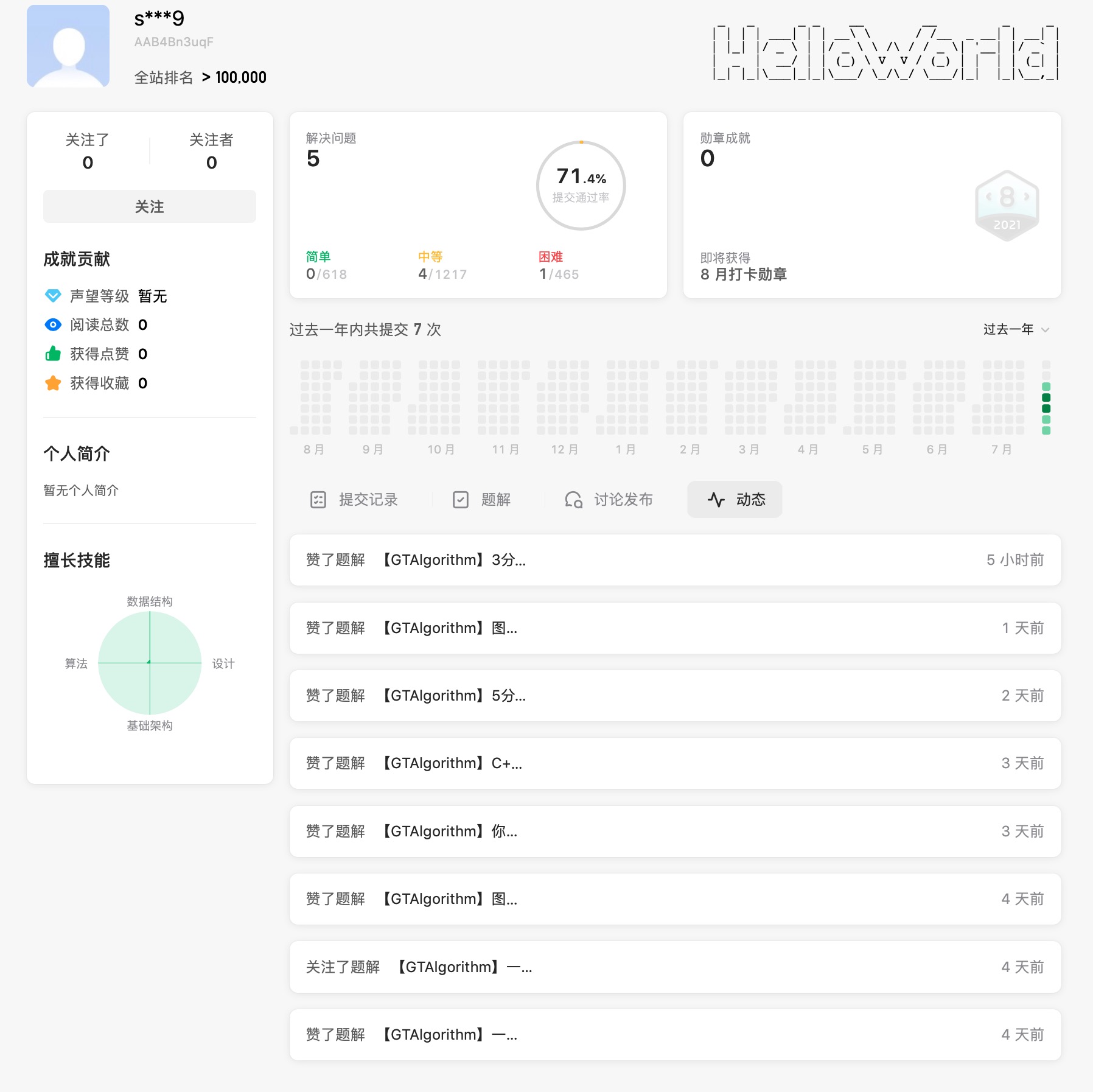Open the 【GTAlgorithm】你... solution entry
The width and height of the screenshot is (1093, 1092).
[x=675, y=831]
